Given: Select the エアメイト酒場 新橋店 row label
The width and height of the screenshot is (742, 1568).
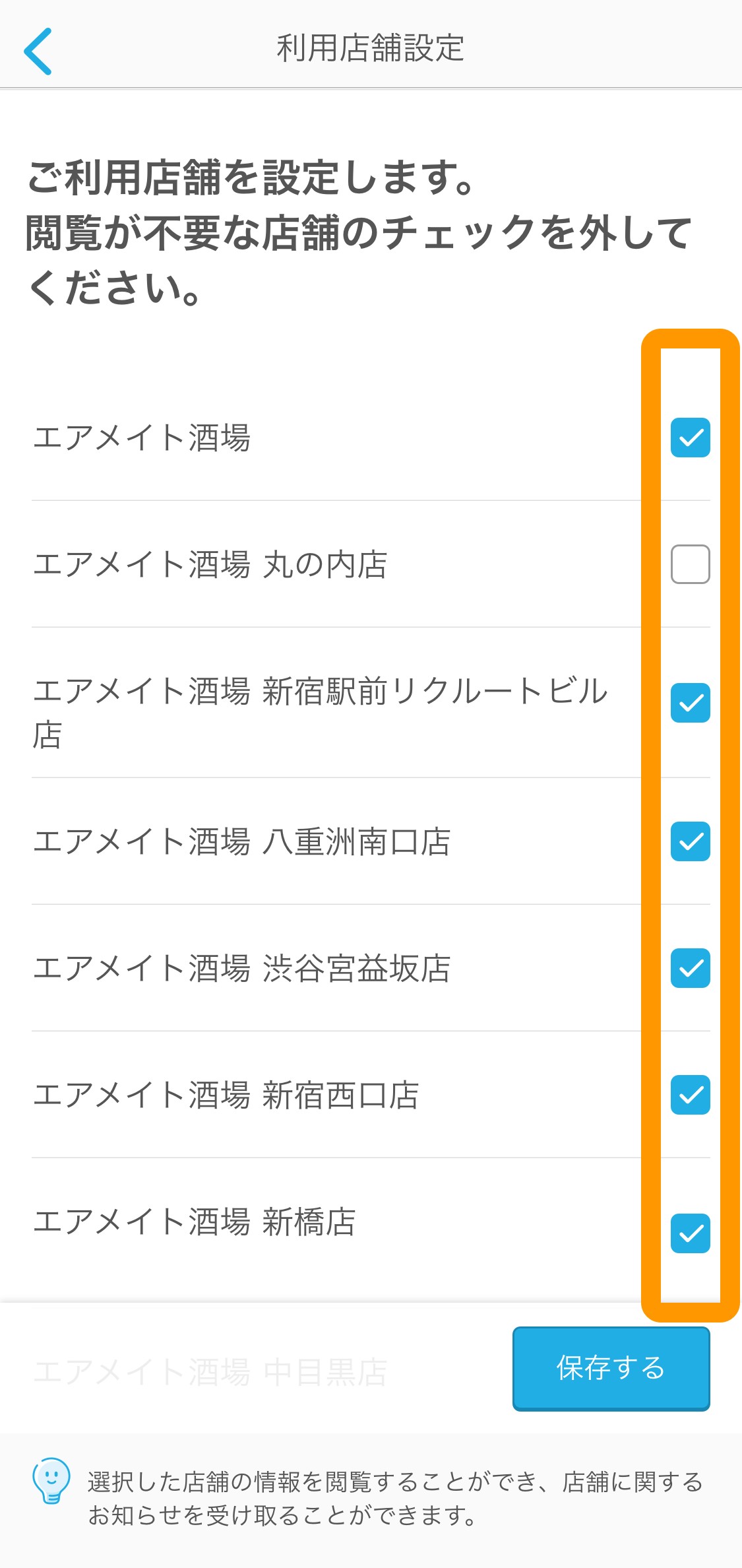Looking at the screenshot, I should (x=194, y=1222).
